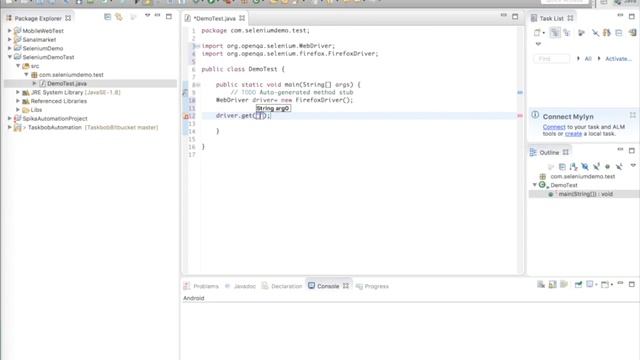Click the error marker on line 12

click(186, 116)
